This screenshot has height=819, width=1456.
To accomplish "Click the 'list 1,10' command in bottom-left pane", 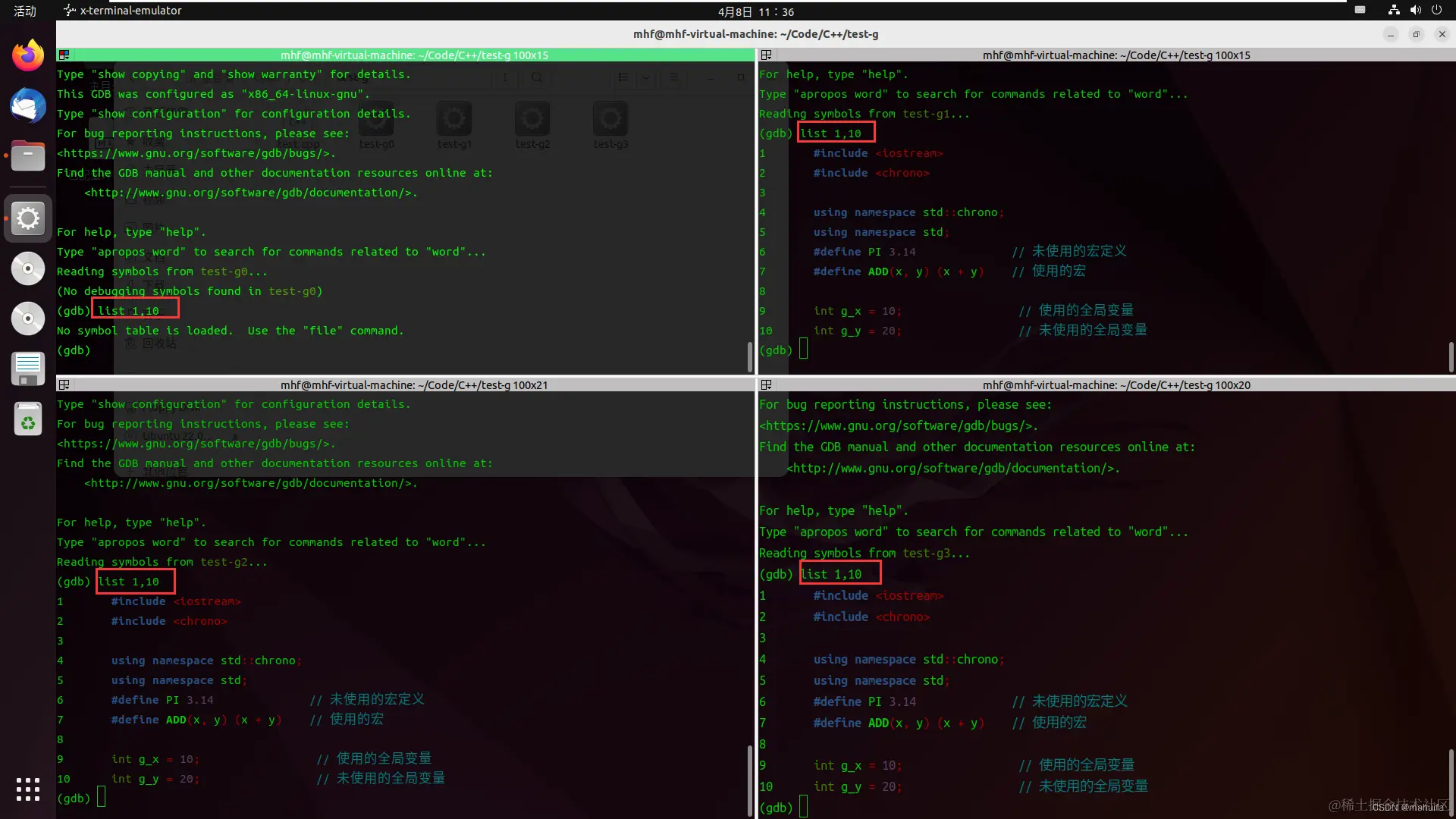I will (128, 582).
